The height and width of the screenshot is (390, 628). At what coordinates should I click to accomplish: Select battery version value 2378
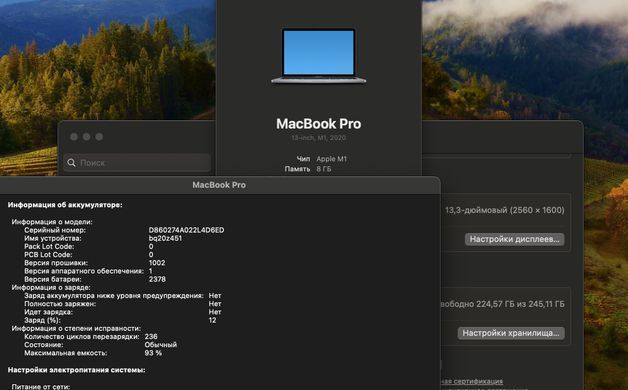[x=157, y=279]
